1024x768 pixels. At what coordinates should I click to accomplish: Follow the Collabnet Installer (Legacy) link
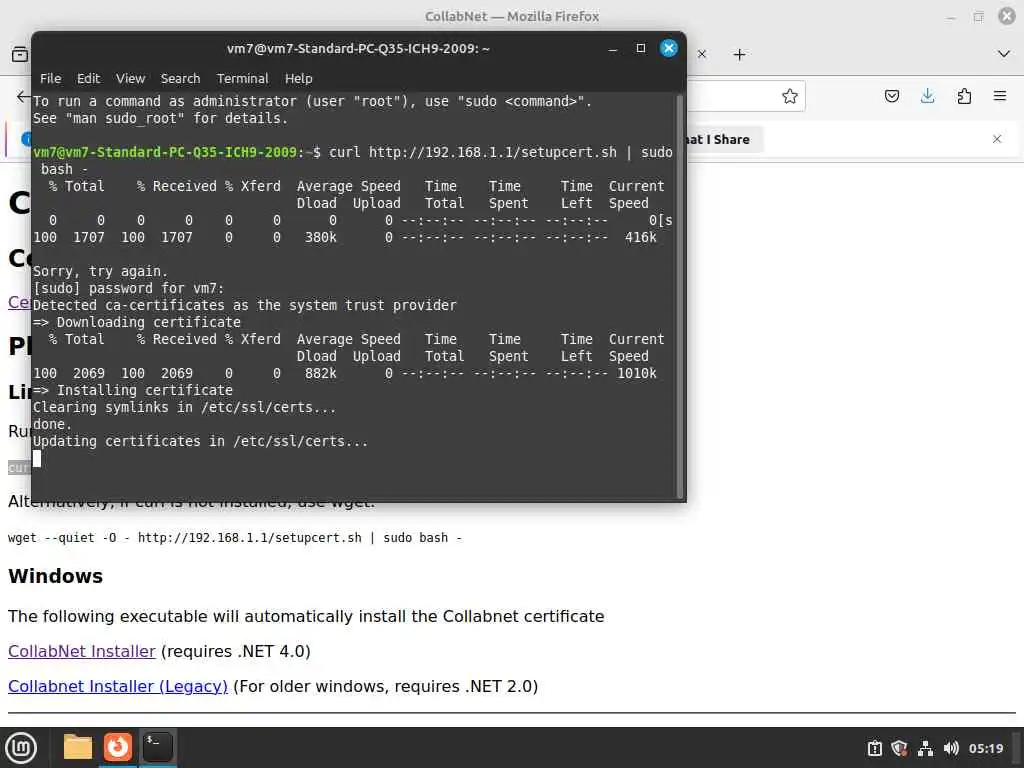[118, 686]
